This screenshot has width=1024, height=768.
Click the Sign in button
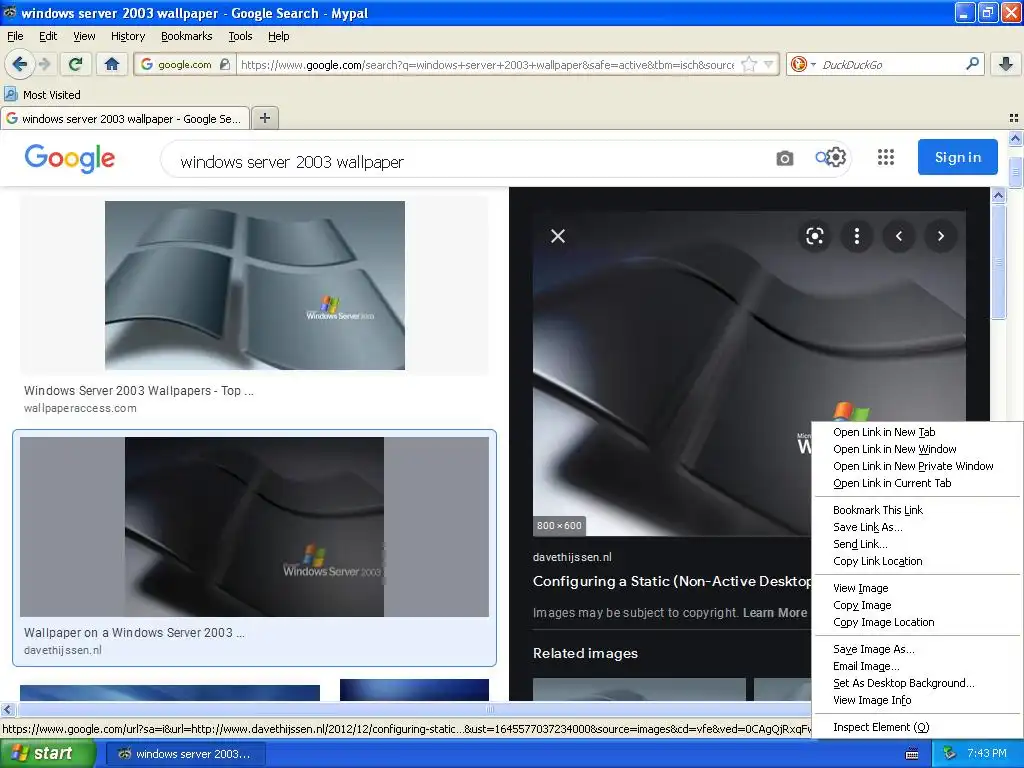tap(957, 157)
